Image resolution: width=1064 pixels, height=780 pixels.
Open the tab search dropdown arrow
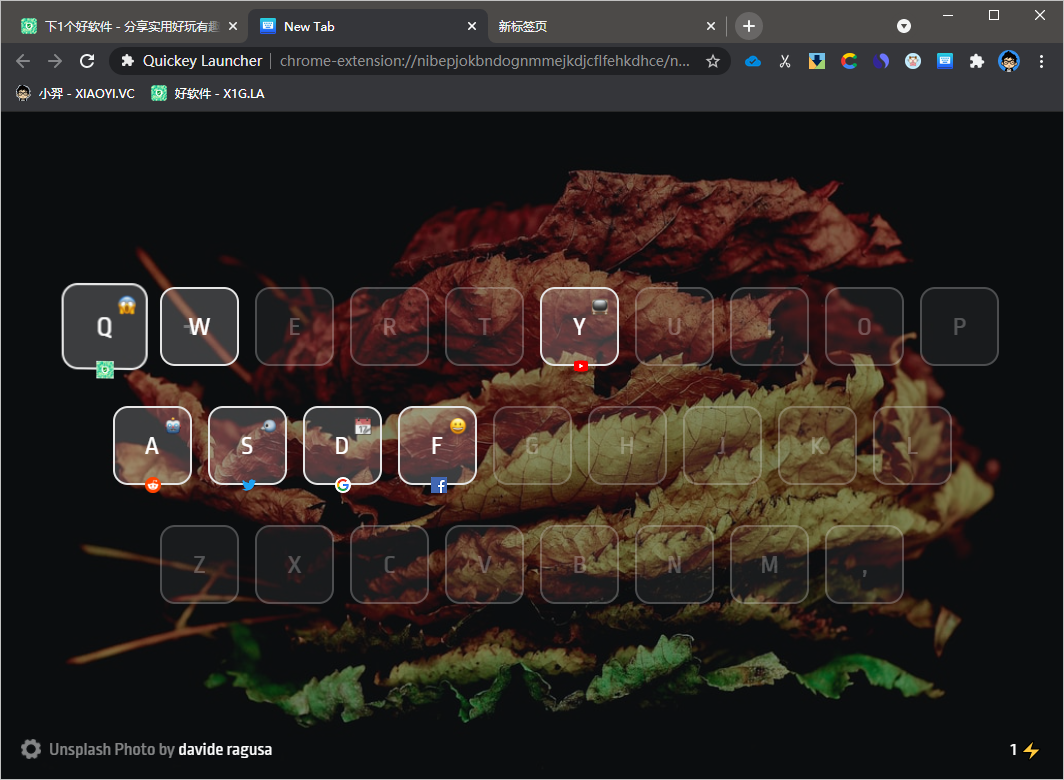[x=904, y=26]
